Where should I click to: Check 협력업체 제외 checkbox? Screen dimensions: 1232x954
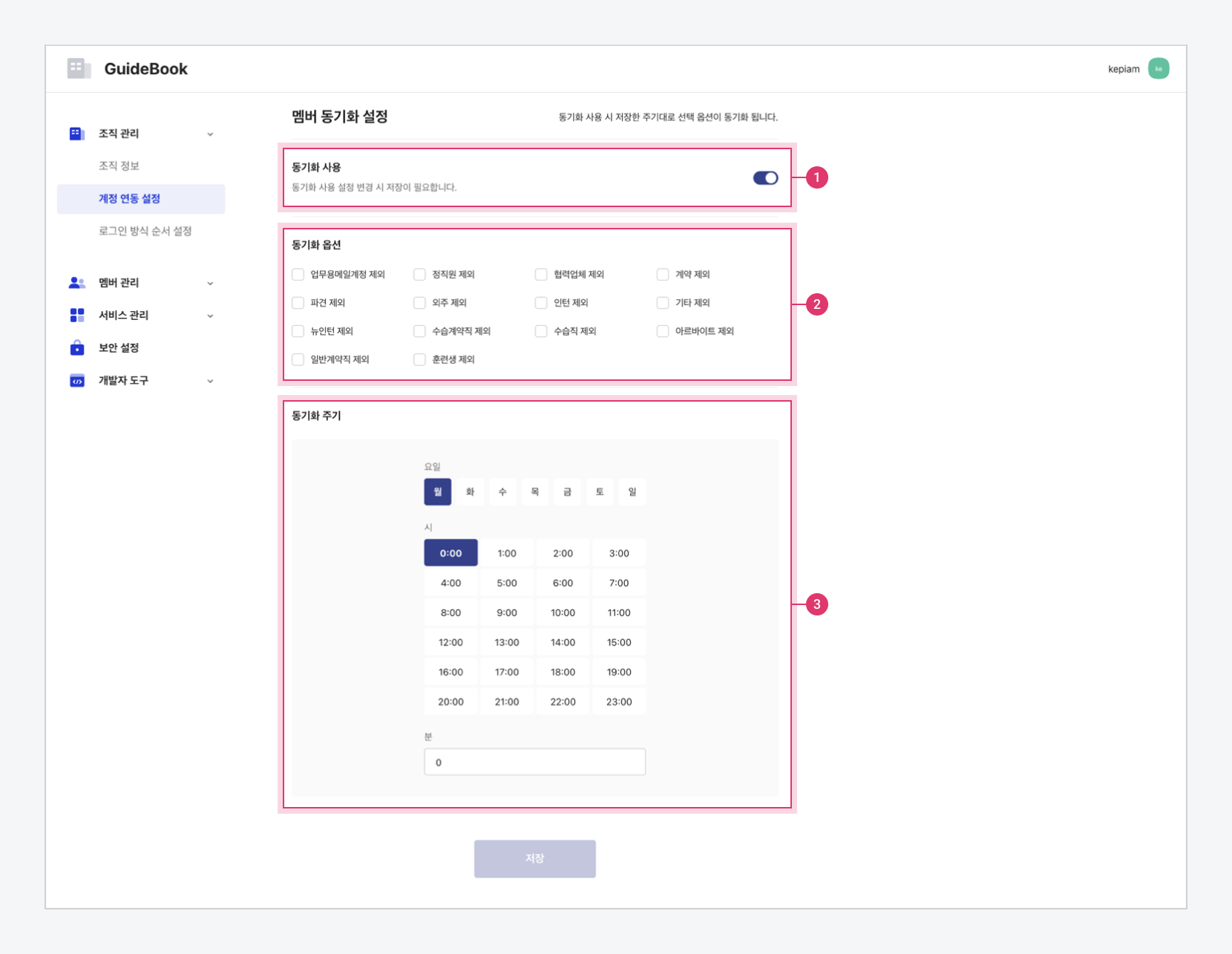541,275
